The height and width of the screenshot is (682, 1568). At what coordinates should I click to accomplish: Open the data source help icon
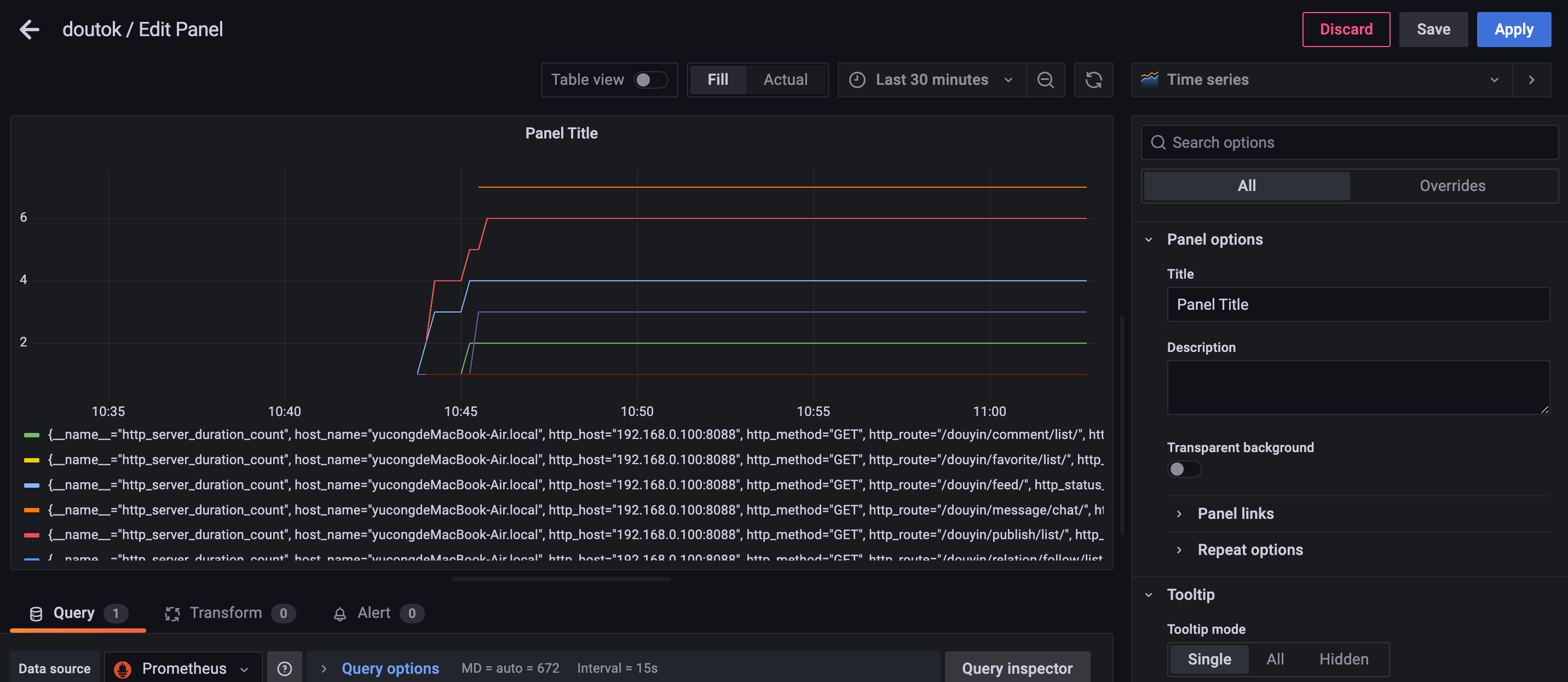click(284, 669)
